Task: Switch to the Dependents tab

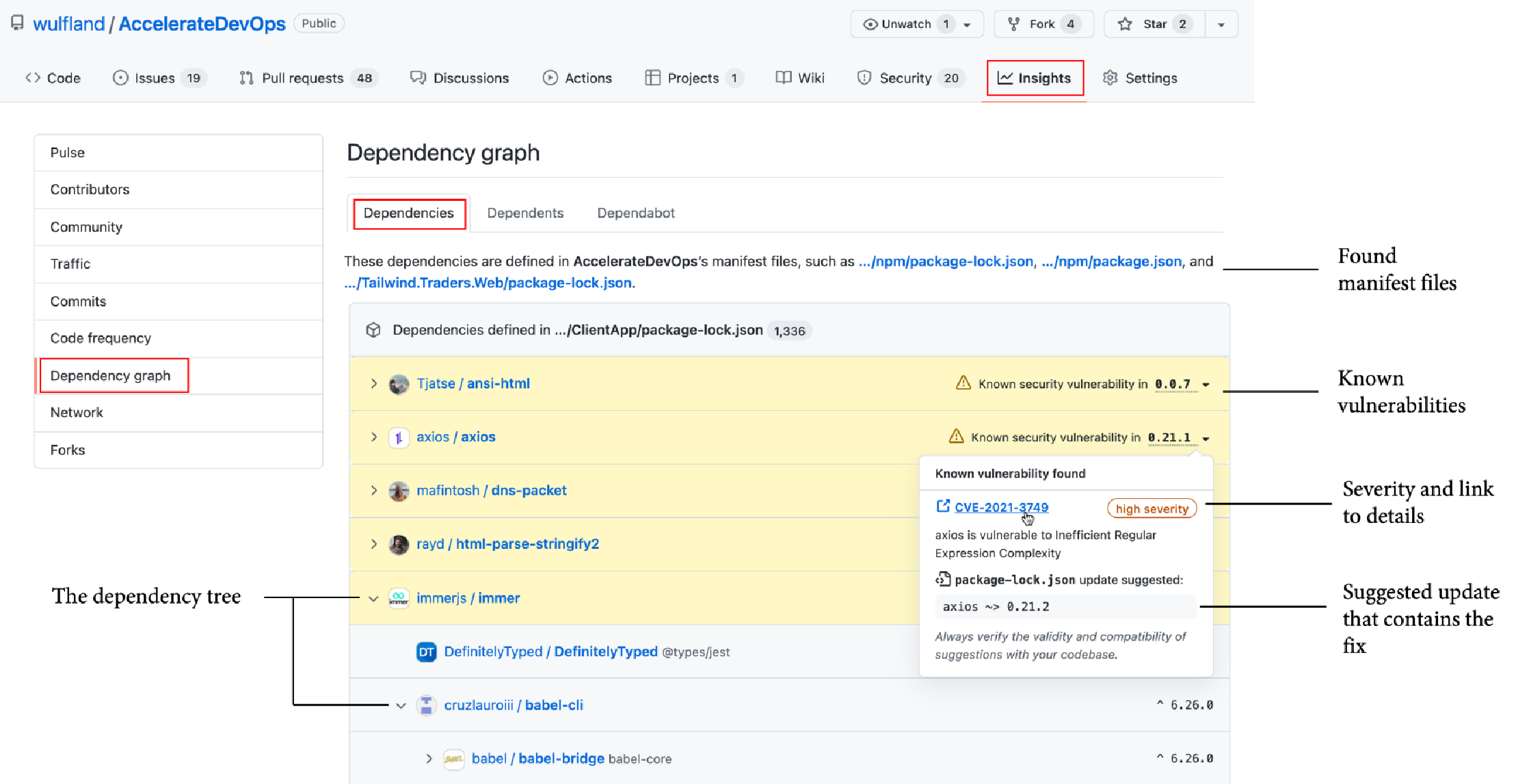Action: pos(525,213)
